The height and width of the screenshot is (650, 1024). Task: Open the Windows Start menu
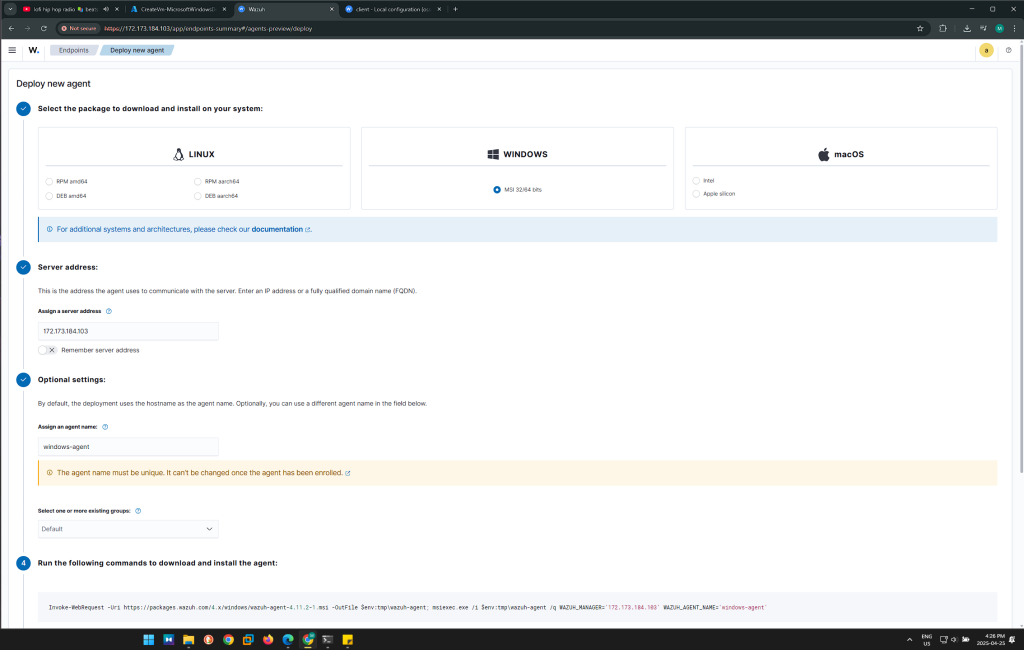click(148, 640)
